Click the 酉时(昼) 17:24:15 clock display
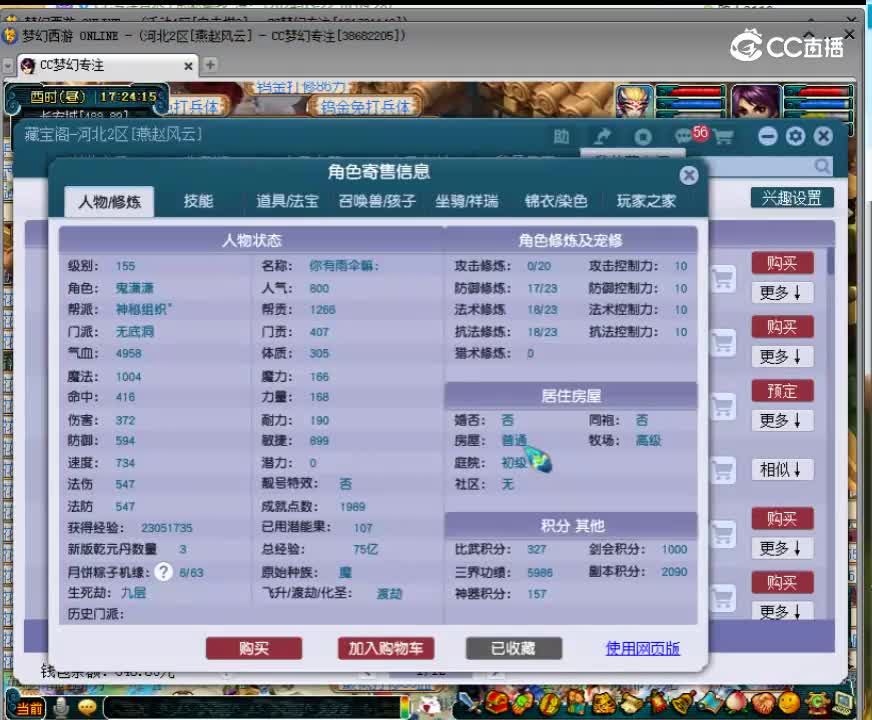This screenshot has height=720, width=872. pos(93,97)
